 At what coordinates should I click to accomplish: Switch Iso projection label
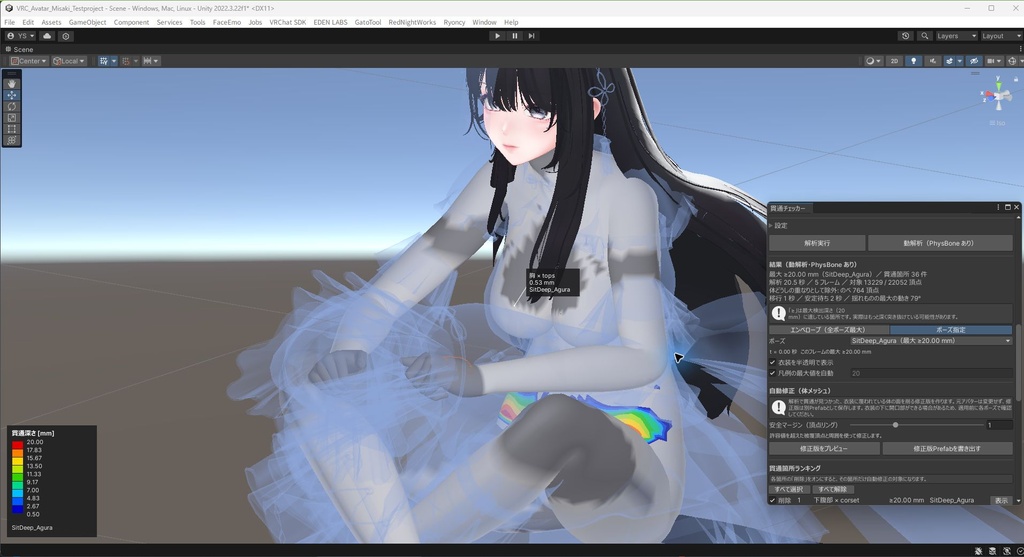pyautogui.click(x=997, y=123)
